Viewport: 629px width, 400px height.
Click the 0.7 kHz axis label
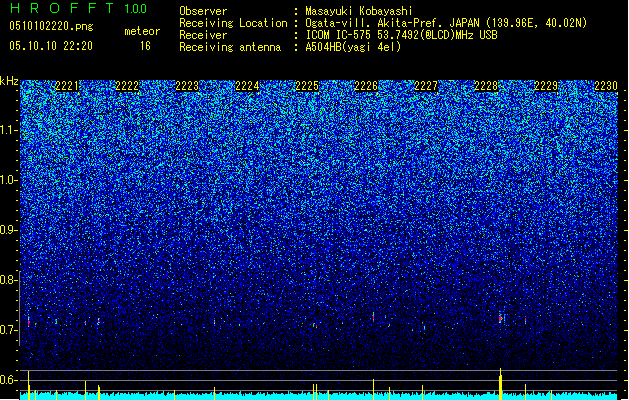(x=9, y=330)
